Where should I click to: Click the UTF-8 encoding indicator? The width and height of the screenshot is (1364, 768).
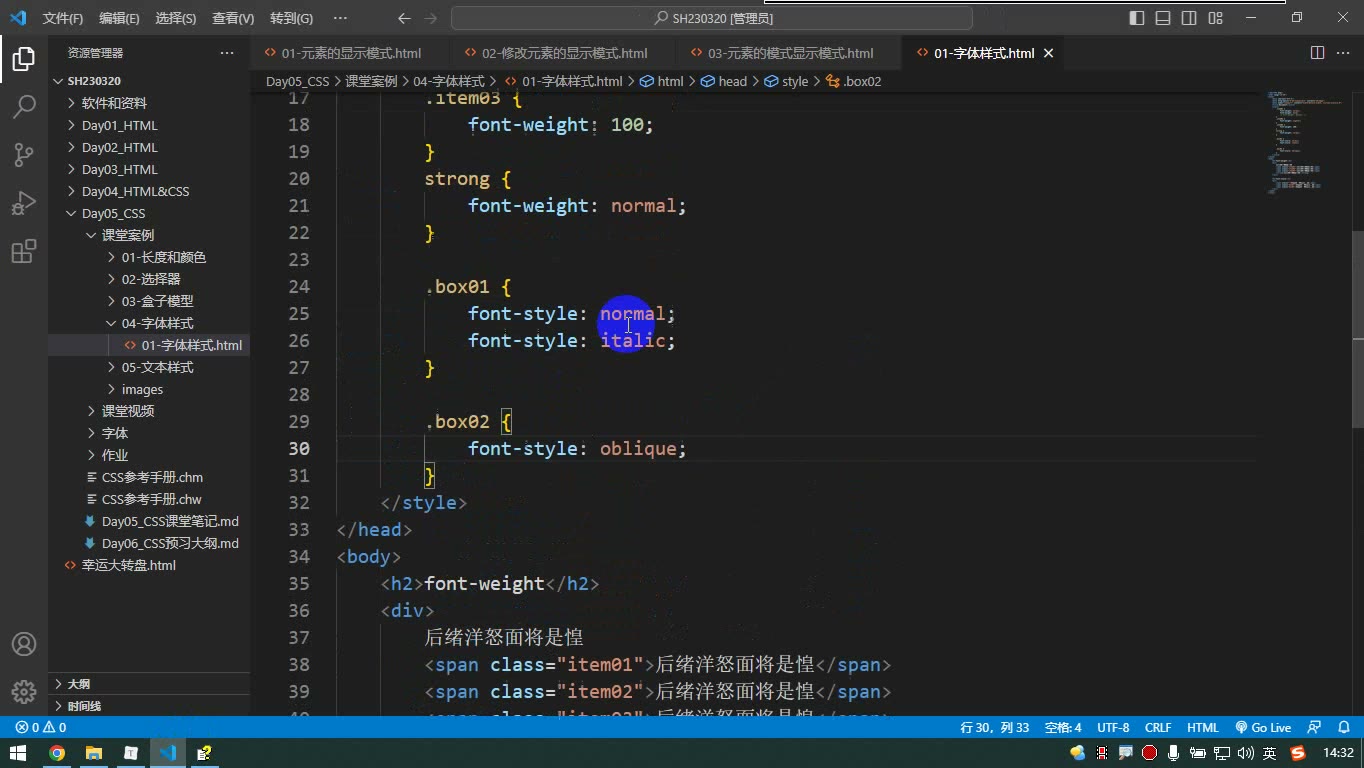click(1113, 728)
